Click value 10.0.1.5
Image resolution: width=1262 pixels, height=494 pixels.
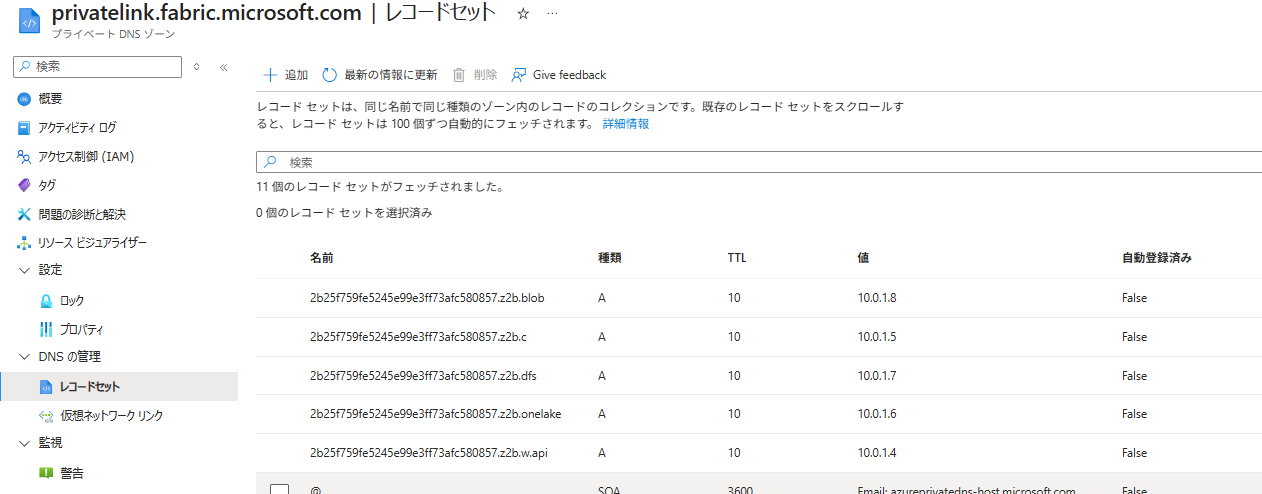tap(877, 337)
